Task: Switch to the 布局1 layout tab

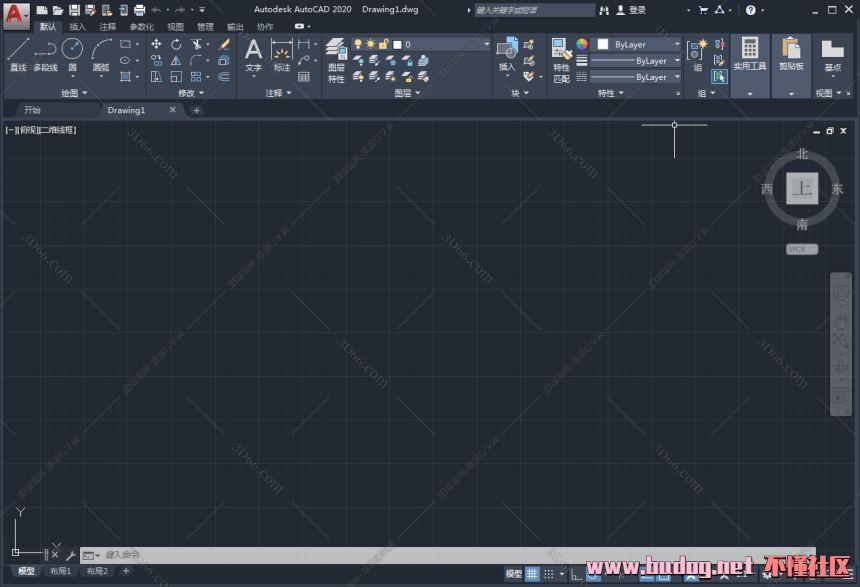Action: [x=60, y=571]
